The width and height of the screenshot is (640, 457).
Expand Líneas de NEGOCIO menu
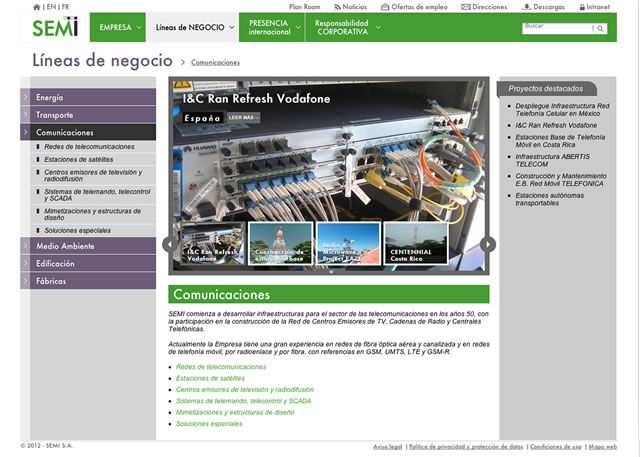(x=192, y=27)
